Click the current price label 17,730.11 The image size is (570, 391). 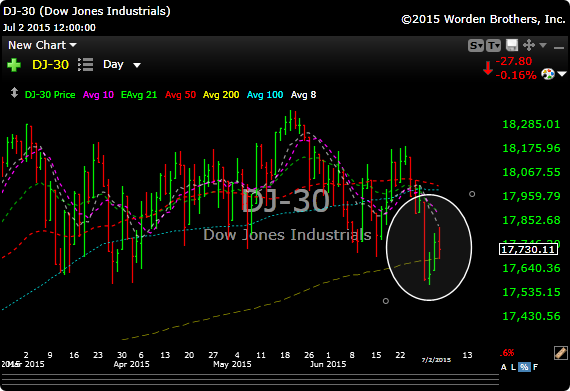[529, 249]
